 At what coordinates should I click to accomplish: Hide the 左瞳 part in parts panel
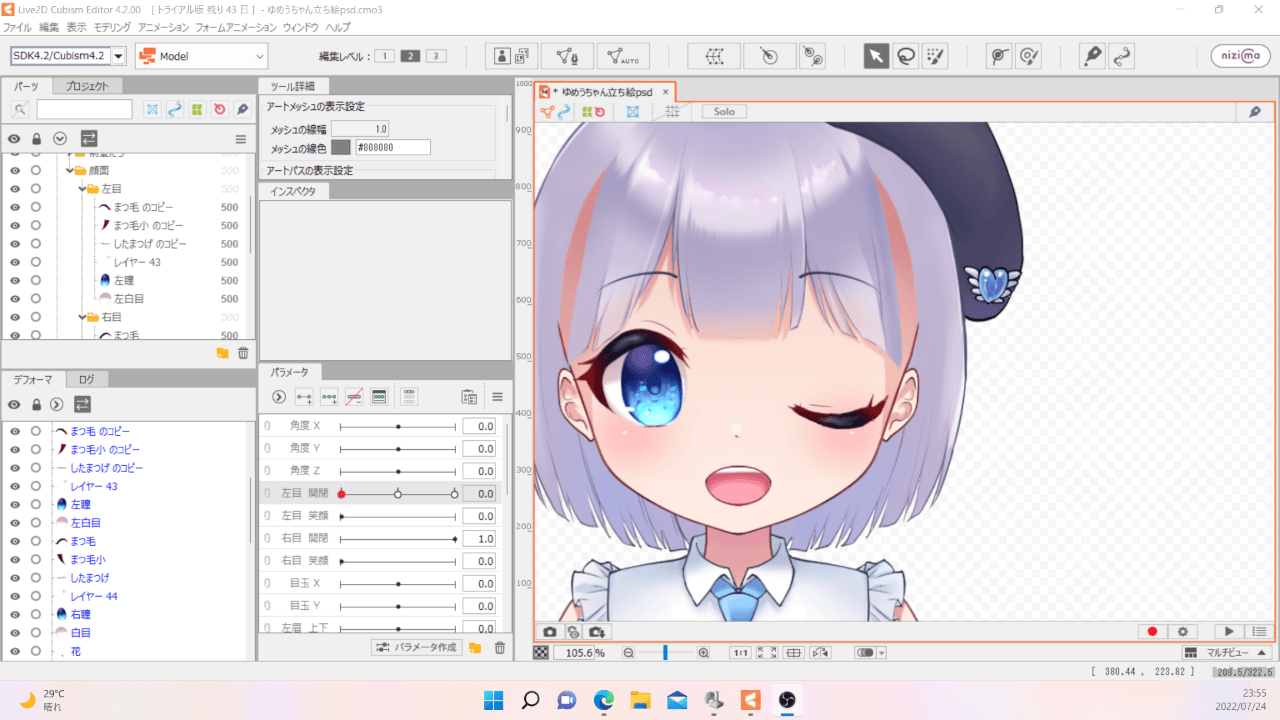tap(15, 280)
